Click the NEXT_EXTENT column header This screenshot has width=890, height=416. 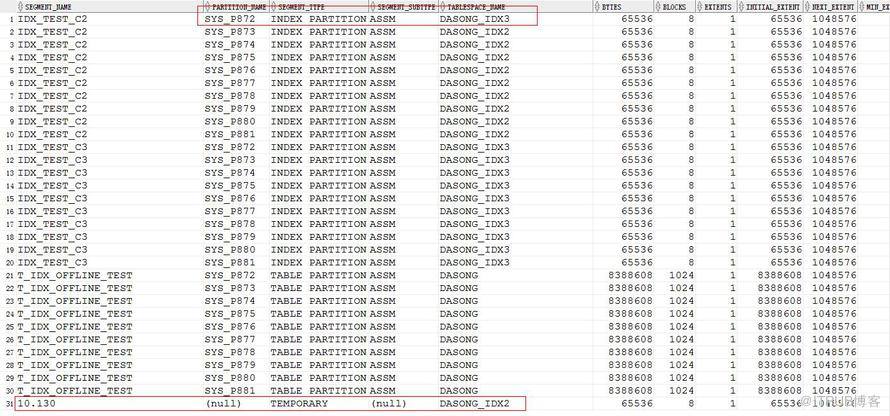(x=833, y=7)
